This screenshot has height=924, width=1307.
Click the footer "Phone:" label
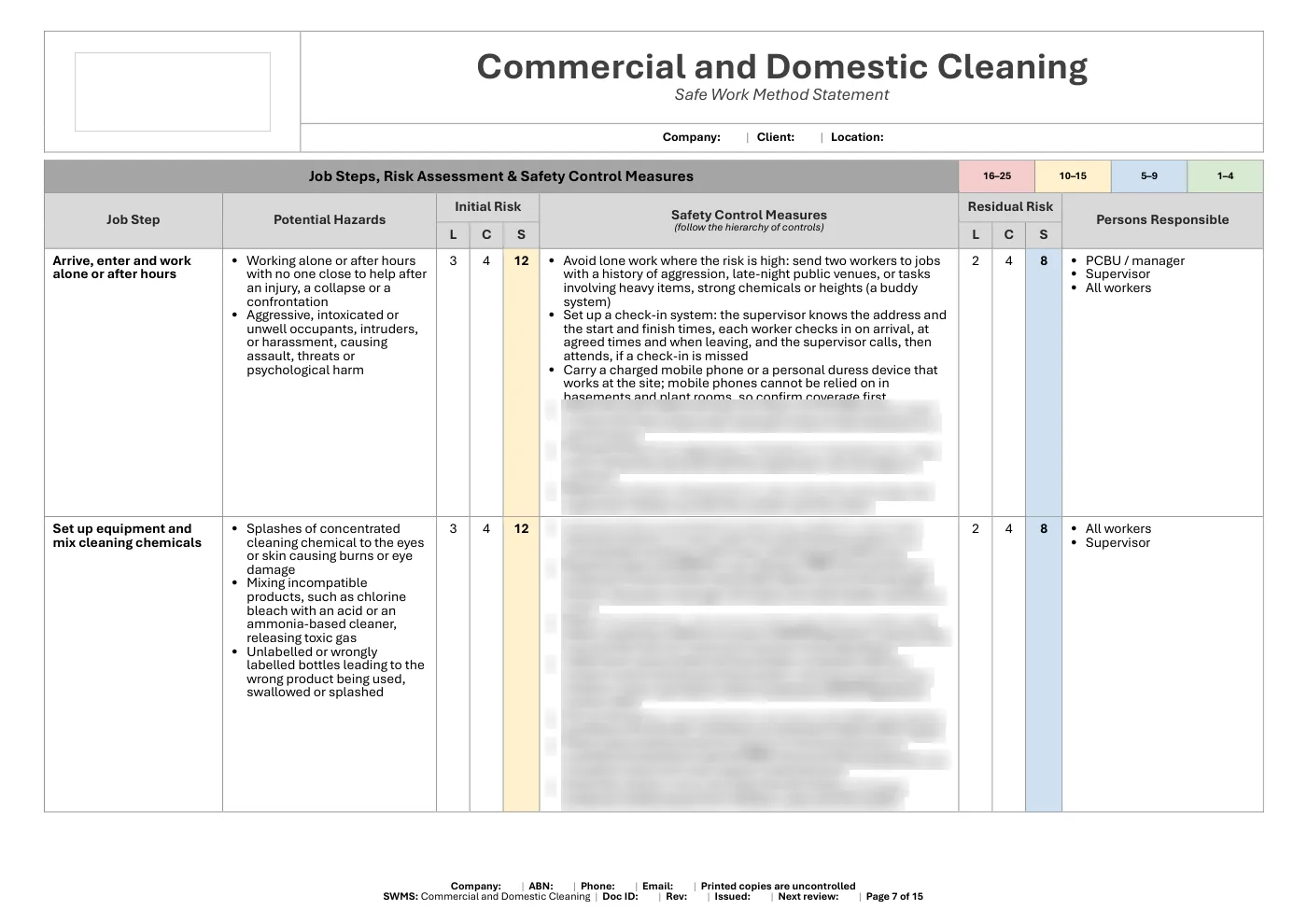pyautogui.click(x=597, y=887)
